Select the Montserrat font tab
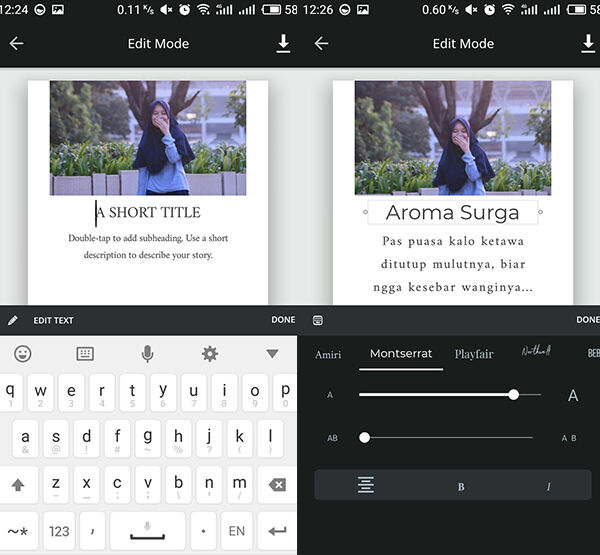The image size is (600, 555). click(x=401, y=353)
